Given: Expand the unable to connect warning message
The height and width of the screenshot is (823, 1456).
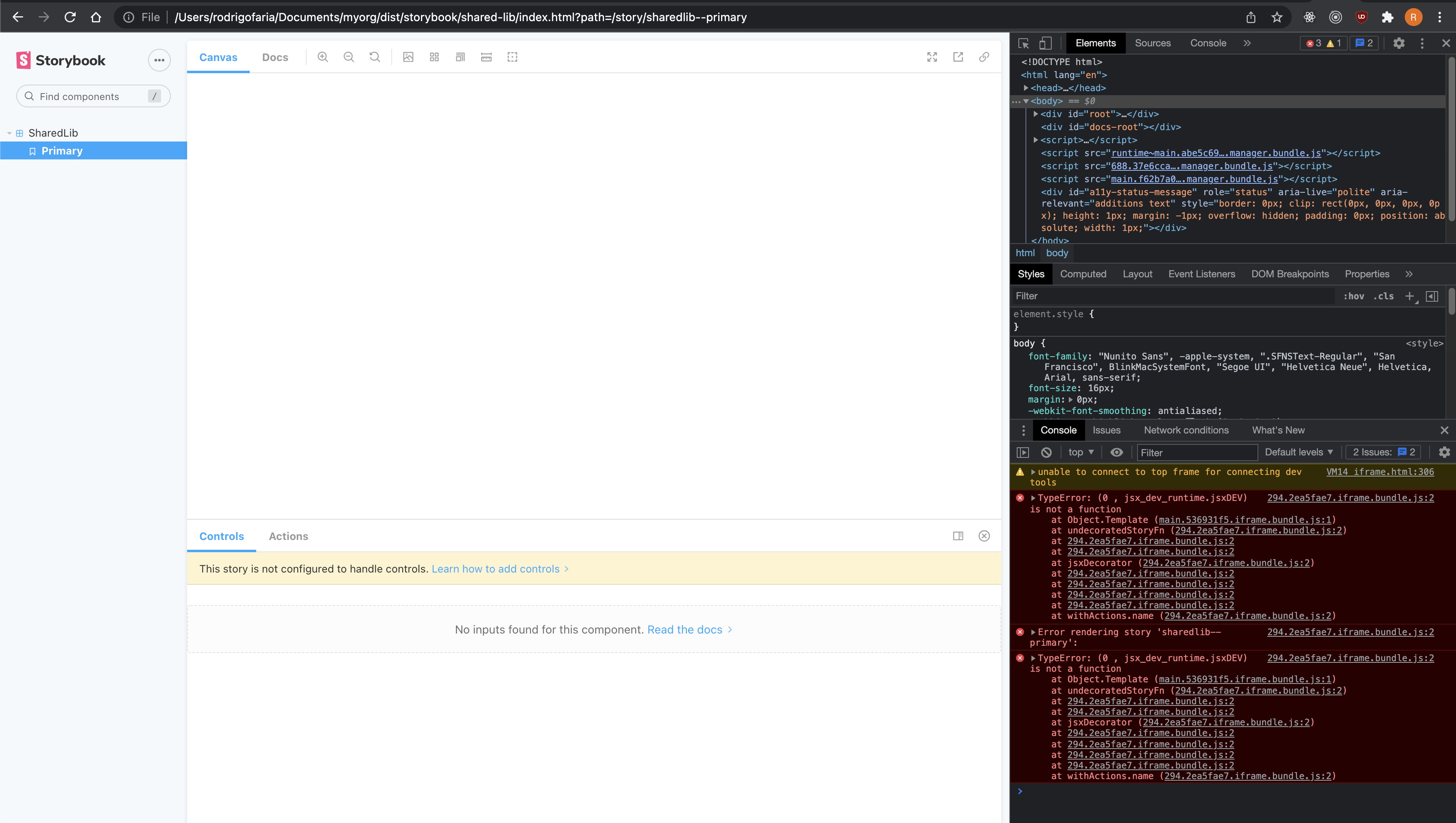Looking at the screenshot, I should tap(1033, 472).
